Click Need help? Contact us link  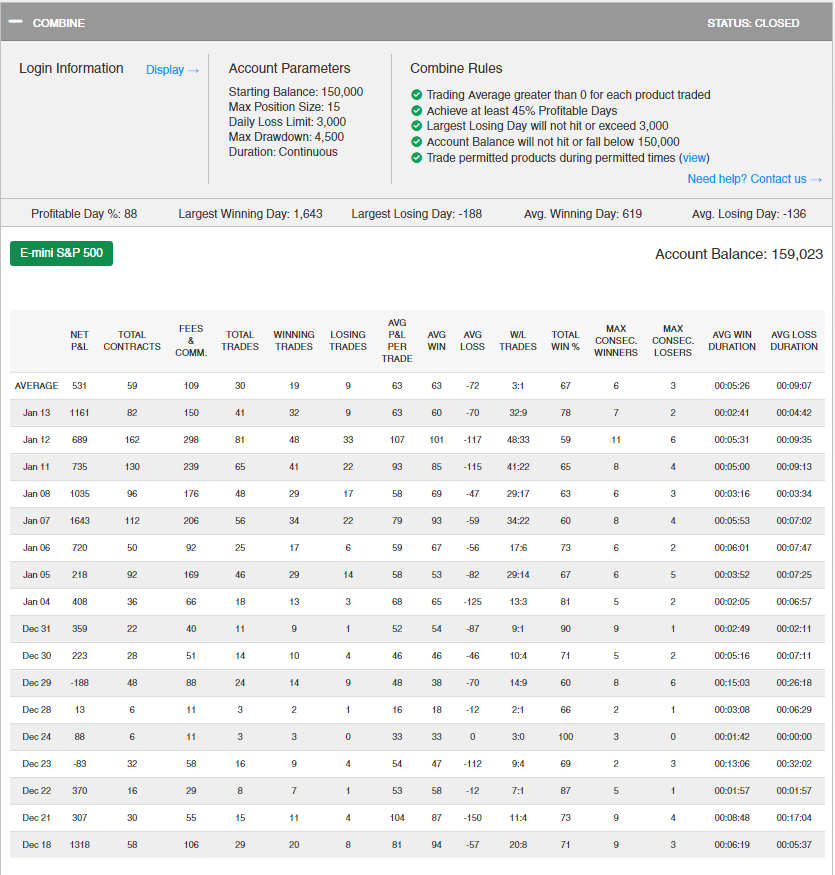click(x=754, y=179)
